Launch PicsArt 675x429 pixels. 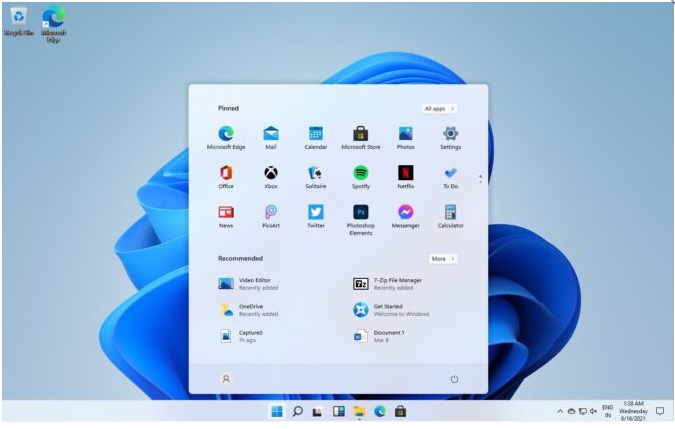click(271, 216)
